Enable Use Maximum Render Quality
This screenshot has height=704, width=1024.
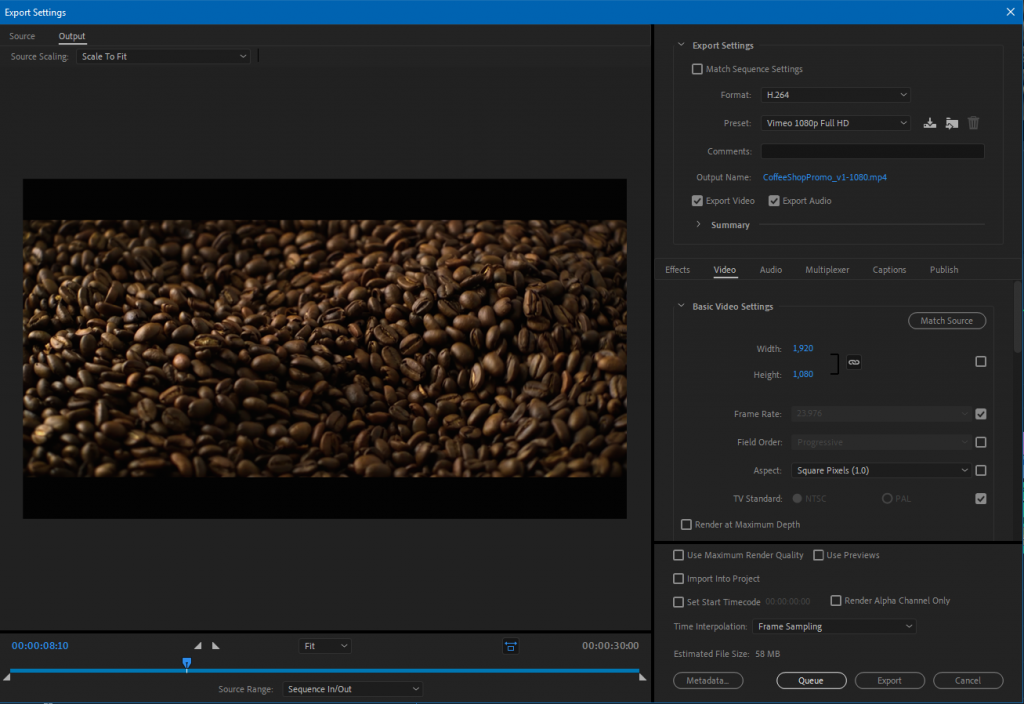coord(680,555)
